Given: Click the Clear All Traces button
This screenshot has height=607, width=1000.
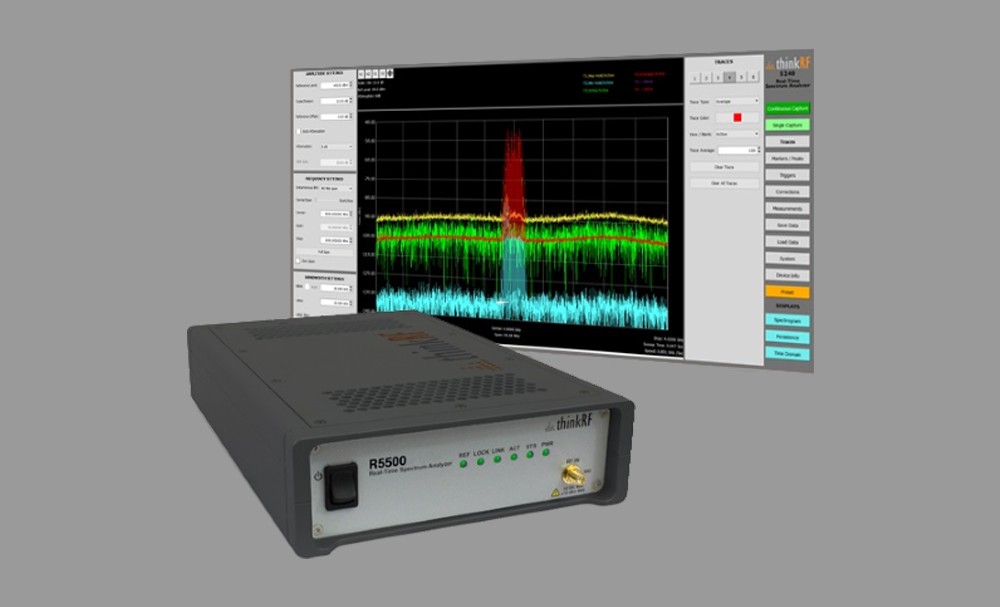Looking at the screenshot, I should (x=725, y=183).
